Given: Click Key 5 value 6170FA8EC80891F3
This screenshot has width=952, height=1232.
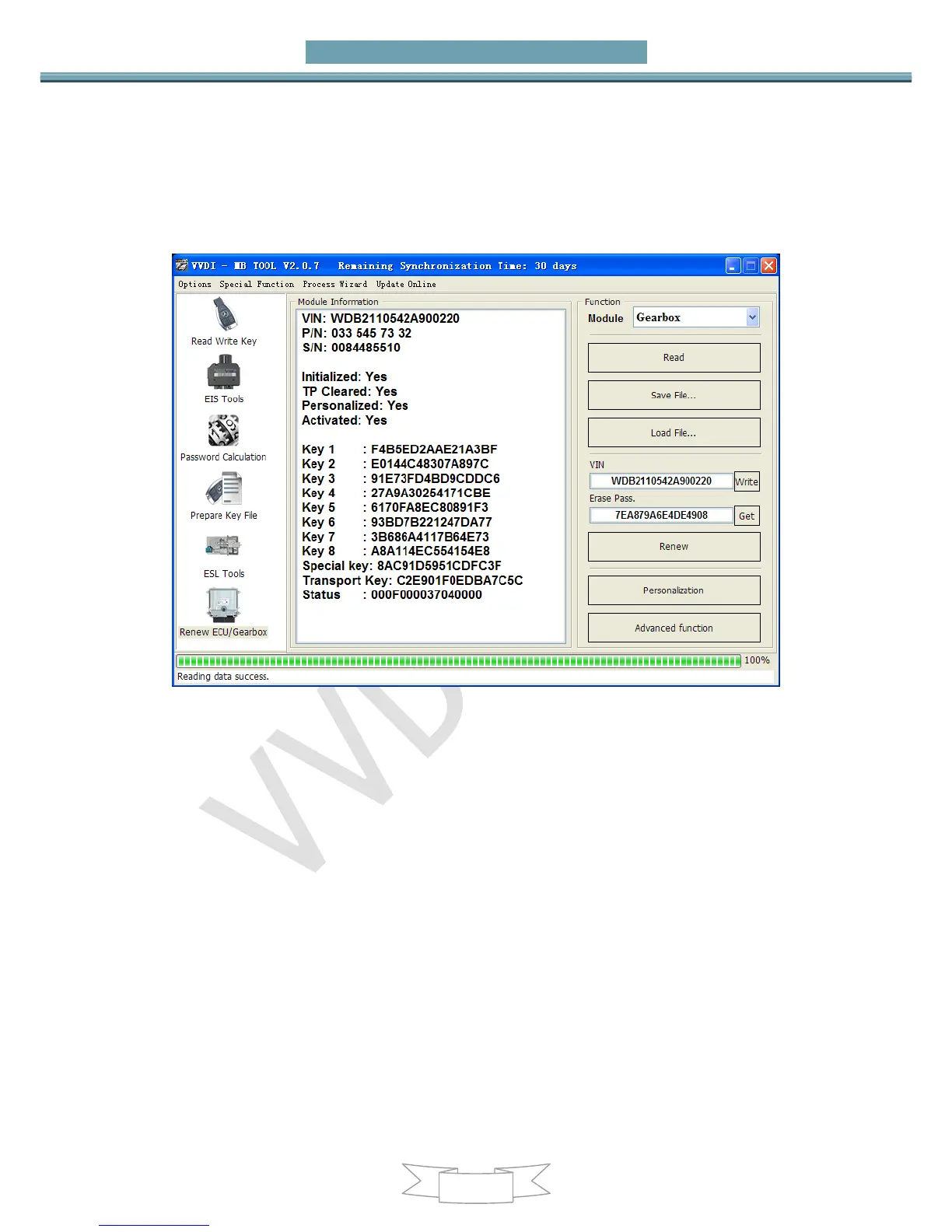Looking at the screenshot, I should (x=429, y=507).
